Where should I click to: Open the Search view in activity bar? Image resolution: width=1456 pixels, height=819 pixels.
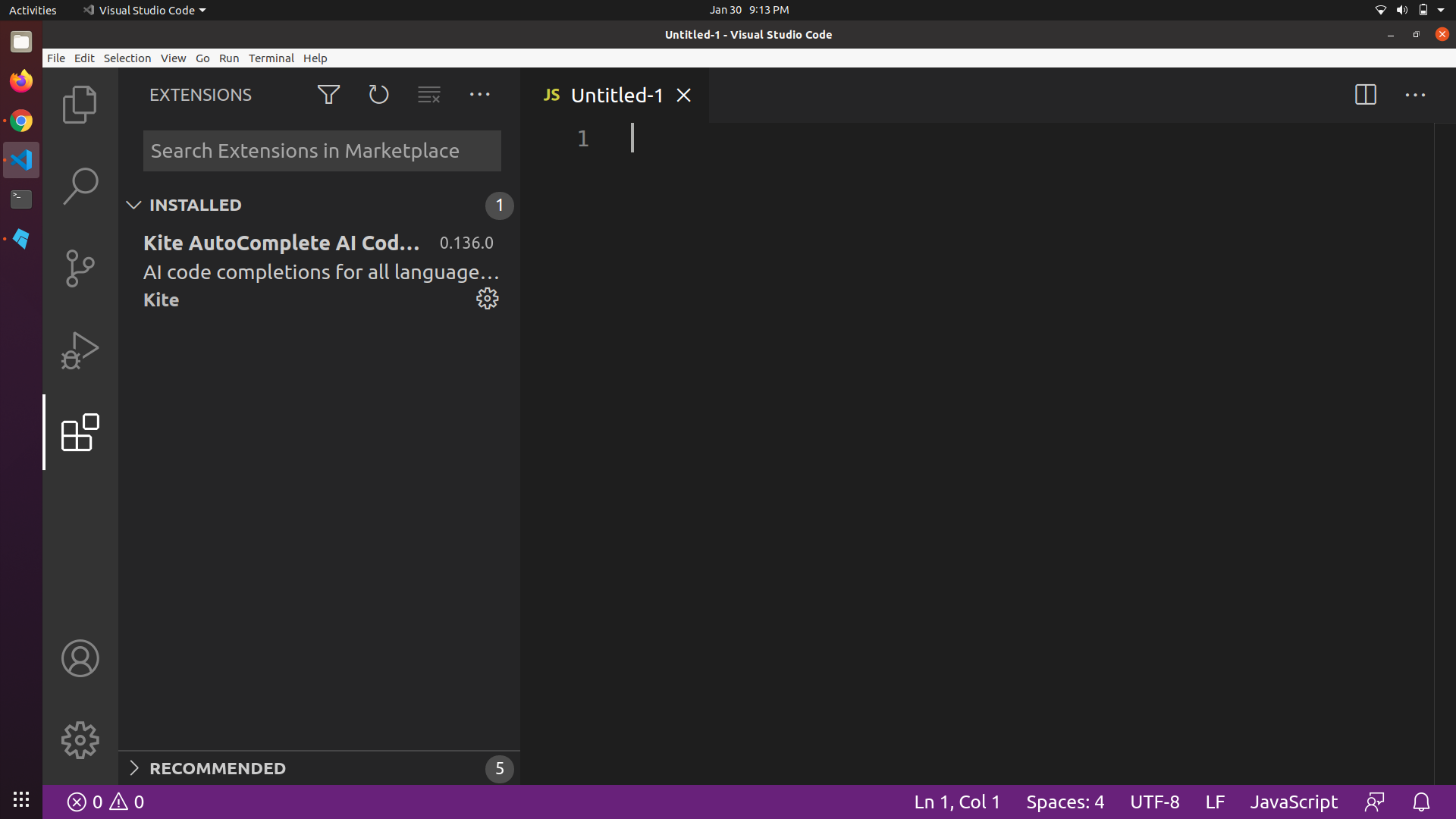pyautogui.click(x=80, y=186)
